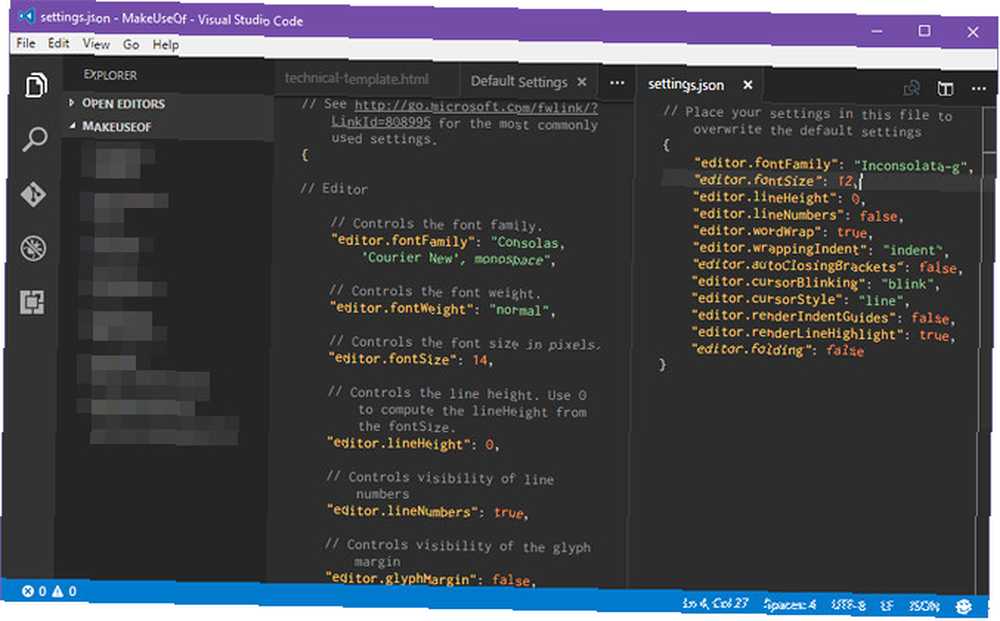Open the File menu
Screen dimensions: 1000x621
[x=26, y=43]
